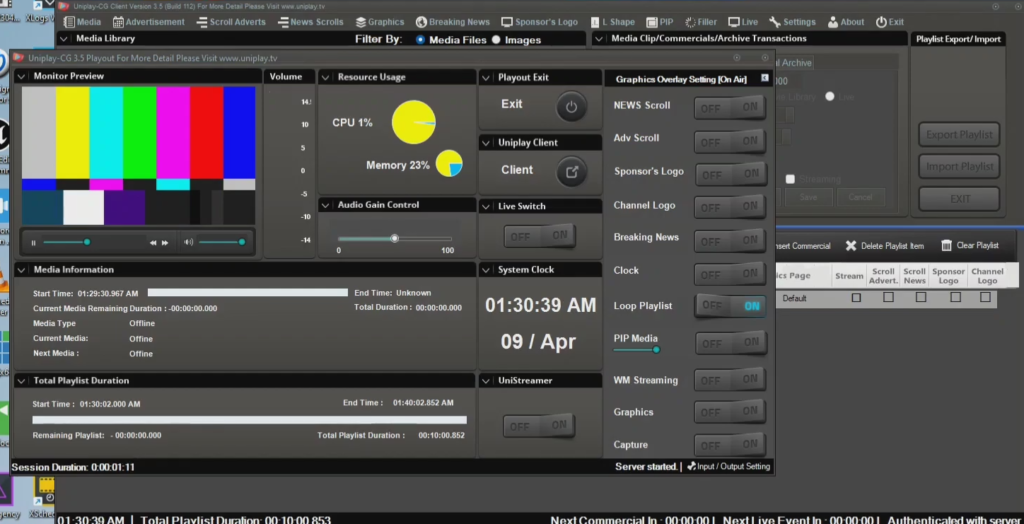Screen dimensions: 1024x524
Task: Click the Playout Exit power icon
Action: pos(571,105)
